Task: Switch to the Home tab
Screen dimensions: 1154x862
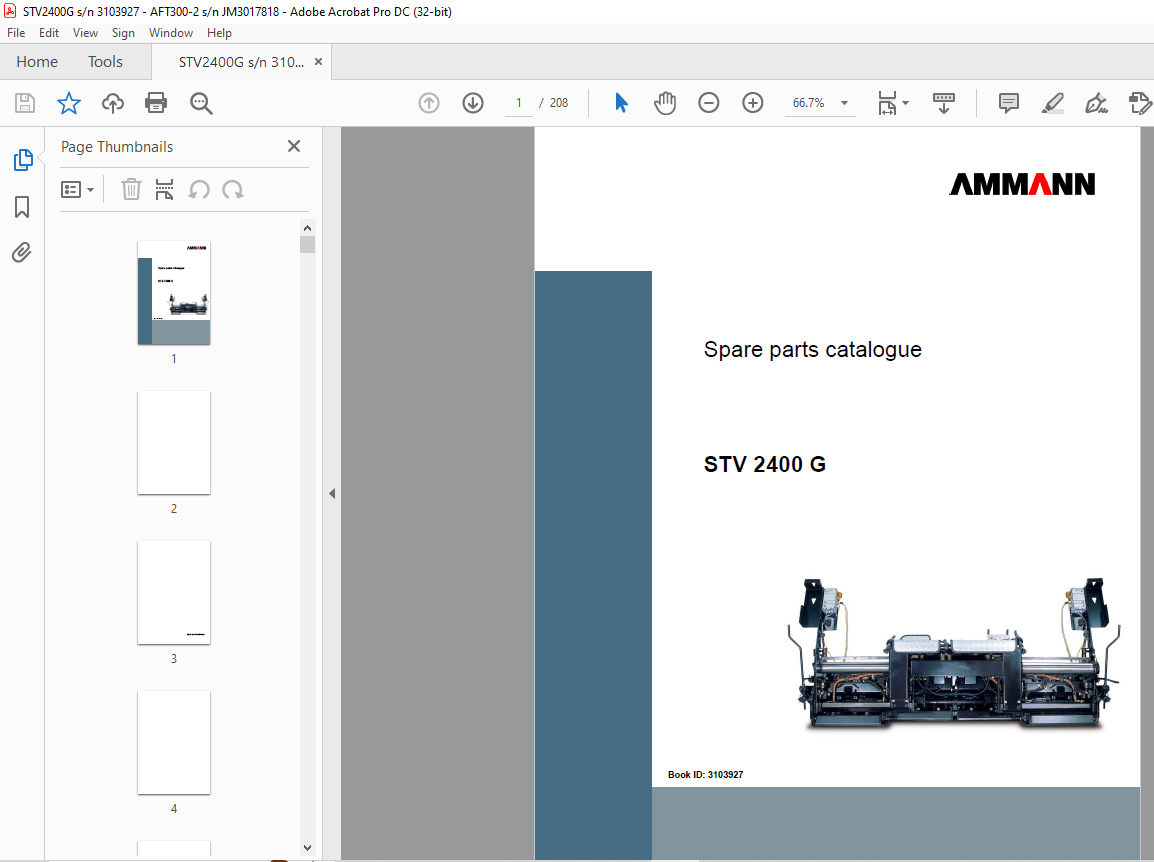Action: (37, 62)
